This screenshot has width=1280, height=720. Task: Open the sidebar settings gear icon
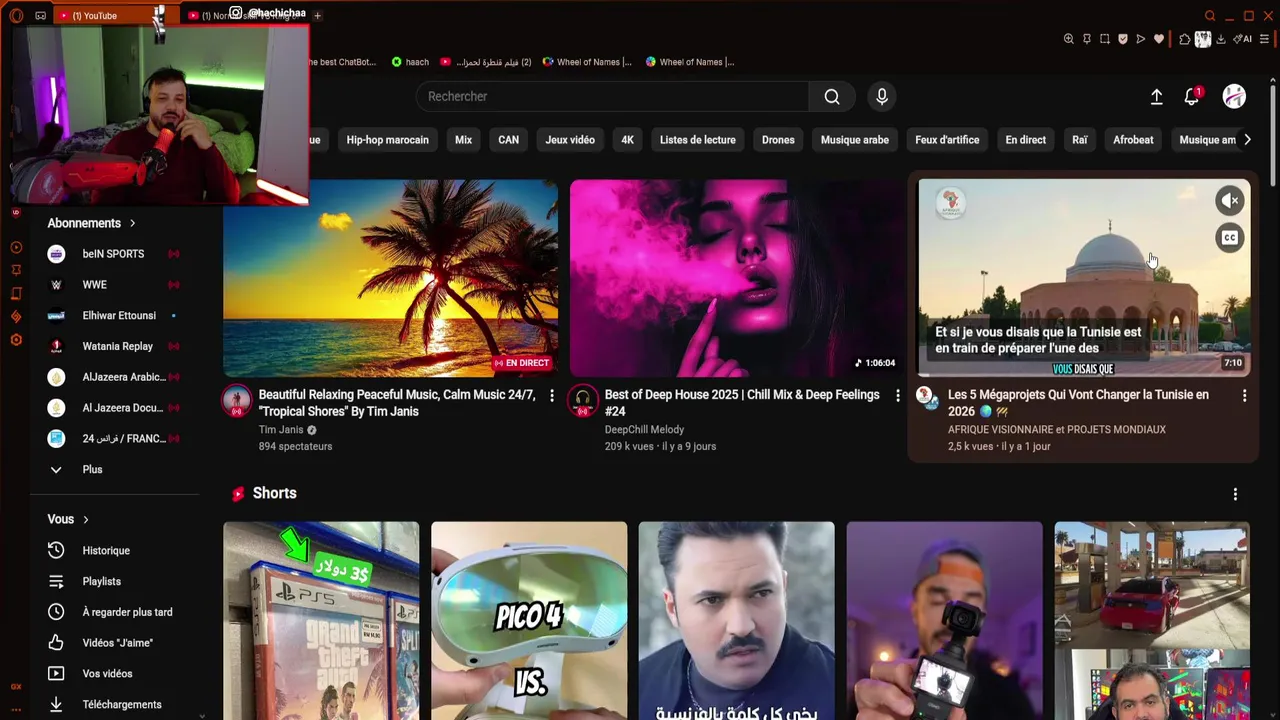pyautogui.click(x=16, y=340)
